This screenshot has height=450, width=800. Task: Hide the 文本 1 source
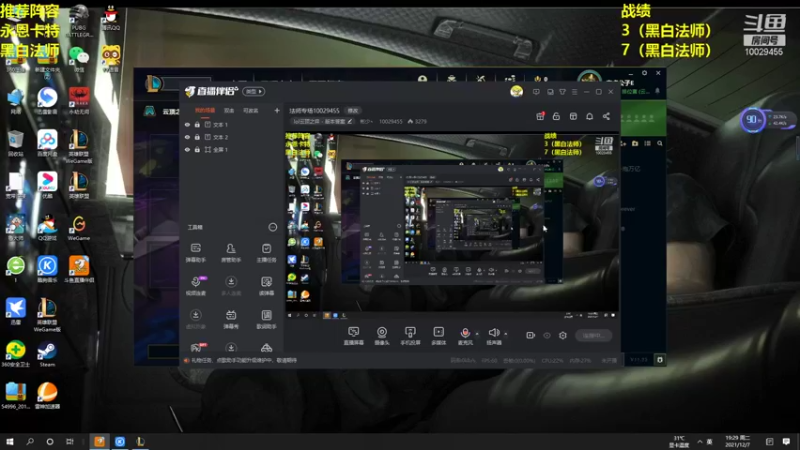pos(187,124)
